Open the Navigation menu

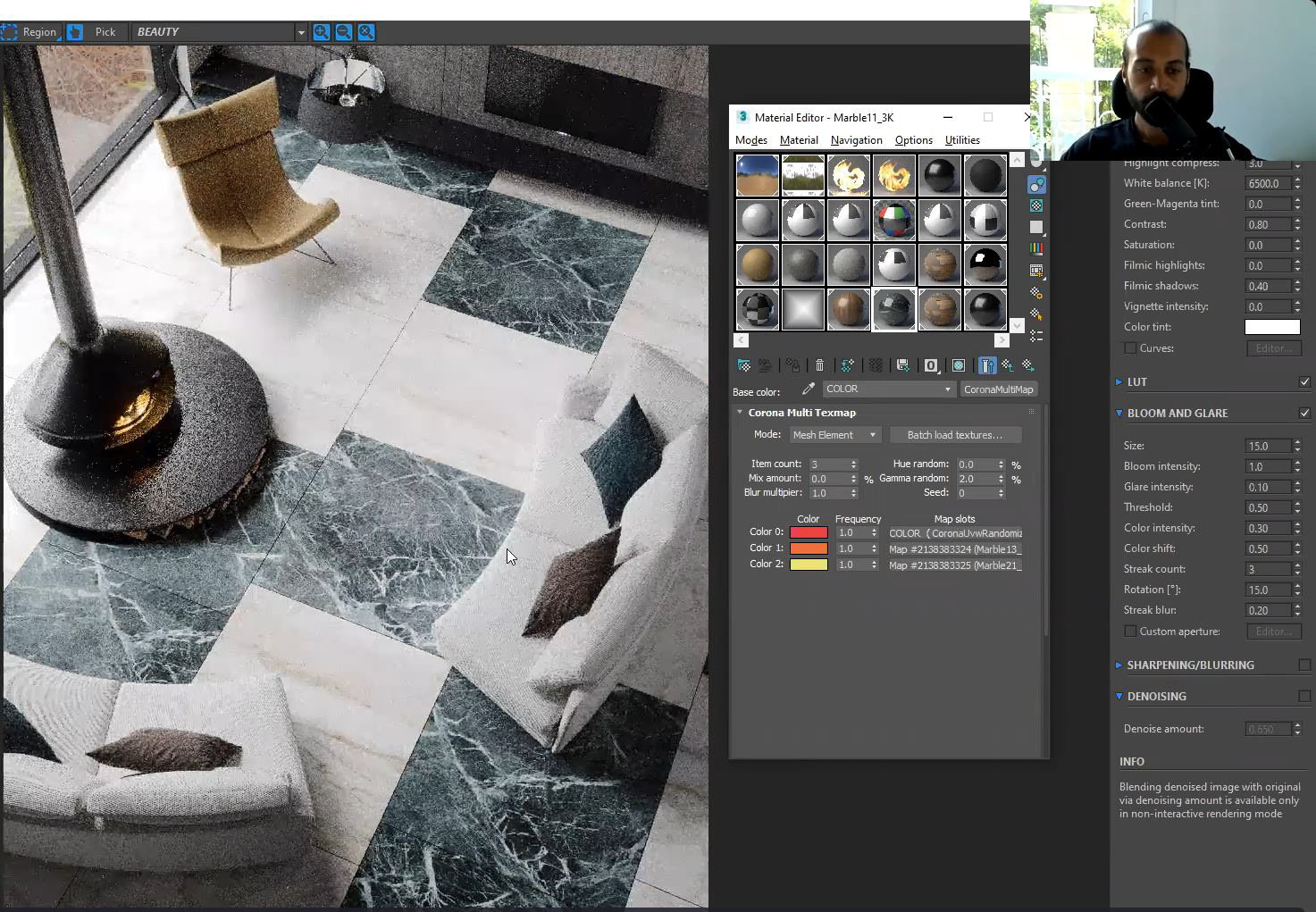(x=856, y=140)
